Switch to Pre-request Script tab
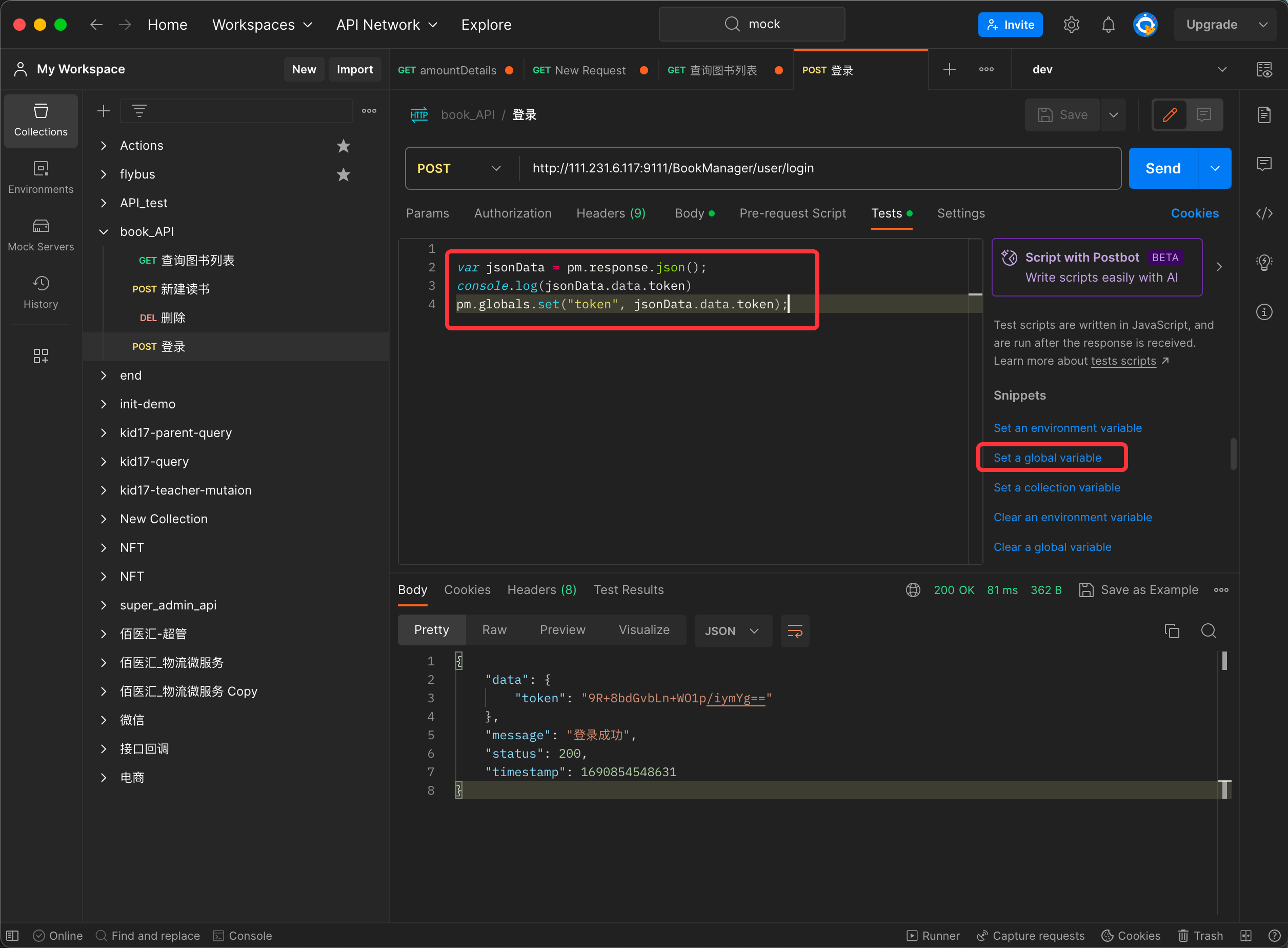The width and height of the screenshot is (1288, 948). [793, 213]
